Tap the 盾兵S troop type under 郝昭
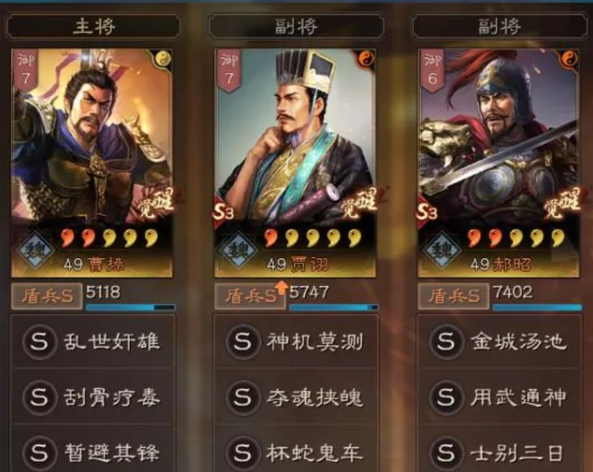This screenshot has width=593, height=472. [453, 296]
